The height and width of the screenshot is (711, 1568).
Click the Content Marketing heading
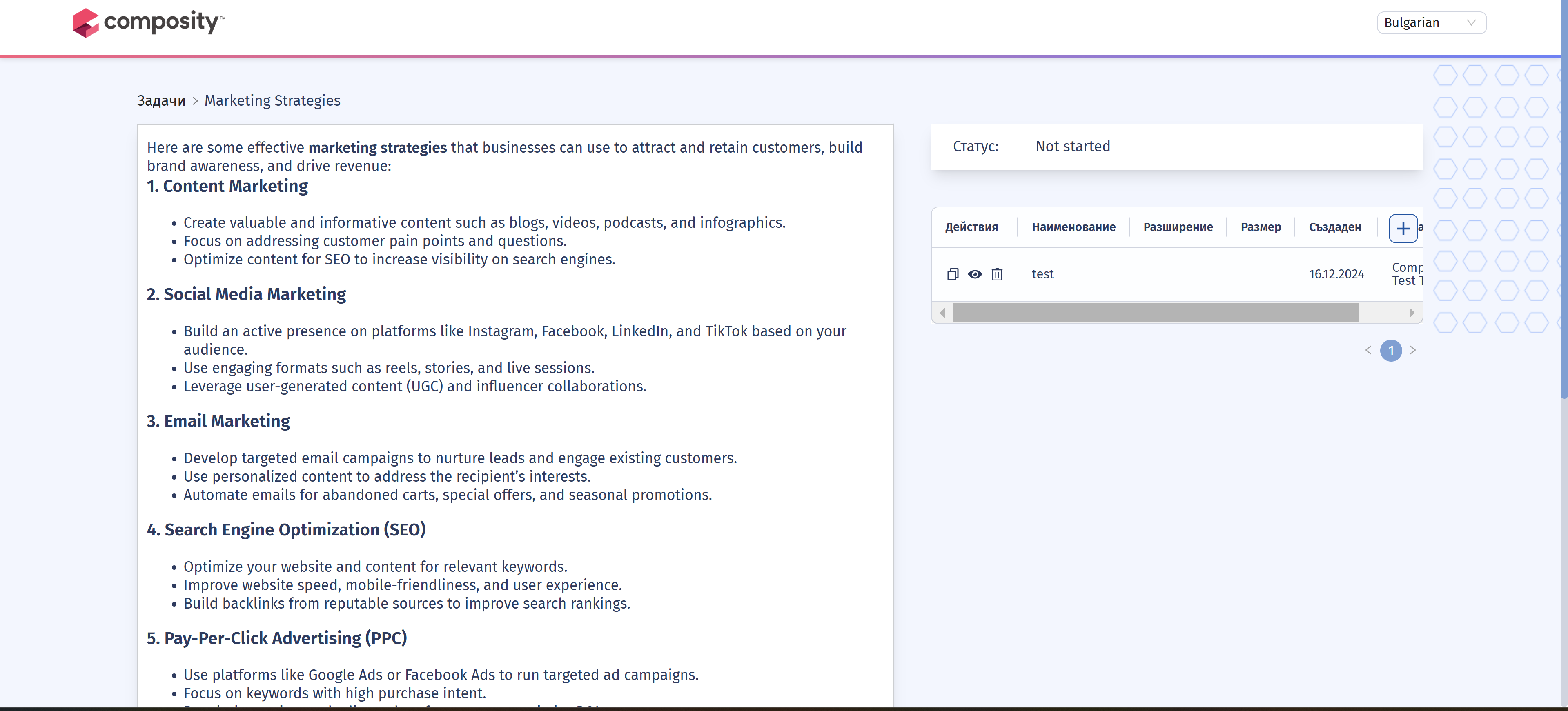click(x=227, y=186)
